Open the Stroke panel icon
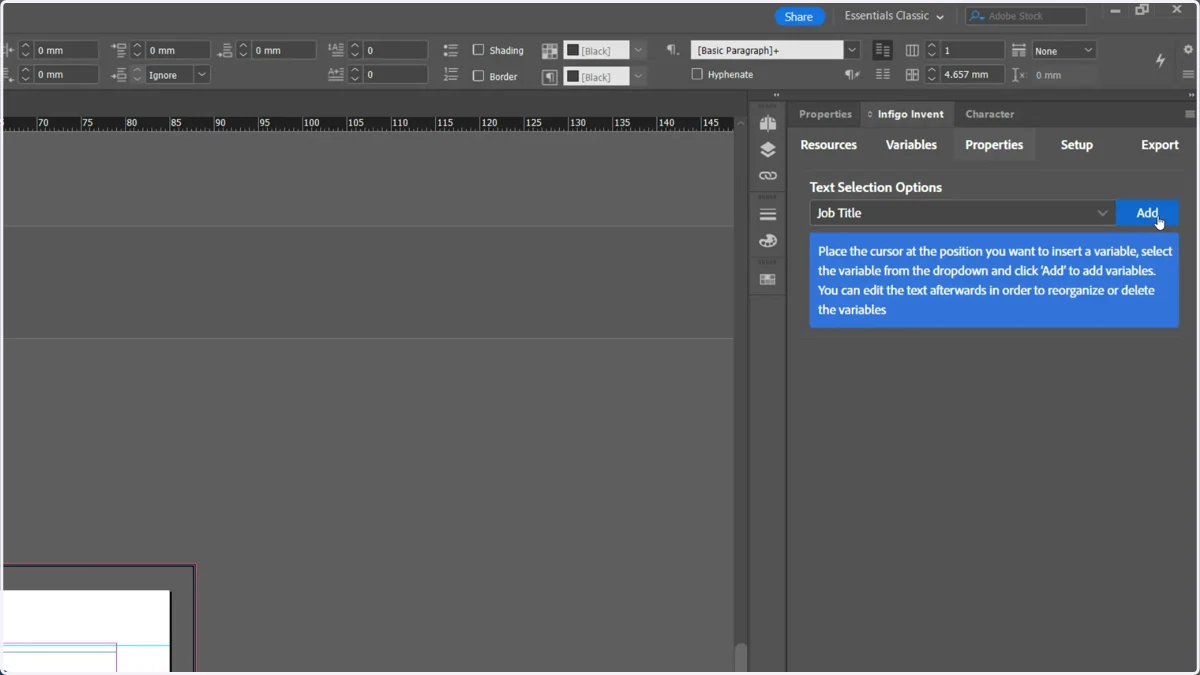 [768, 215]
